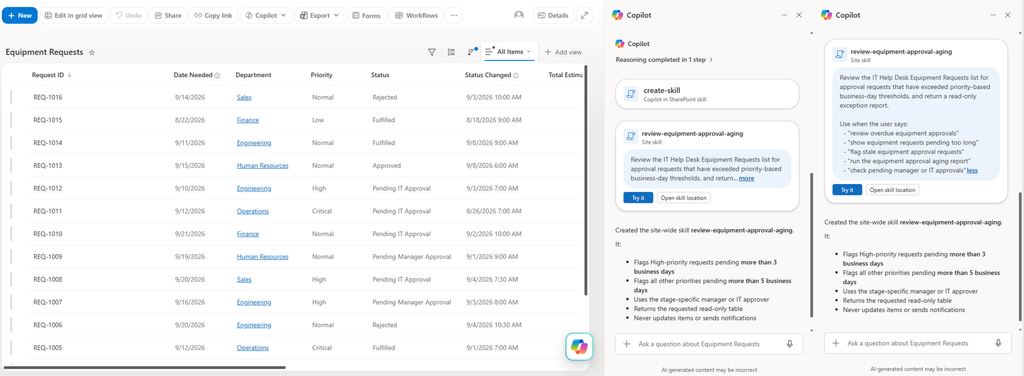This screenshot has width=1024, height=376.
Task: Open the Workflows toolbar item
Action: (x=417, y=15)
